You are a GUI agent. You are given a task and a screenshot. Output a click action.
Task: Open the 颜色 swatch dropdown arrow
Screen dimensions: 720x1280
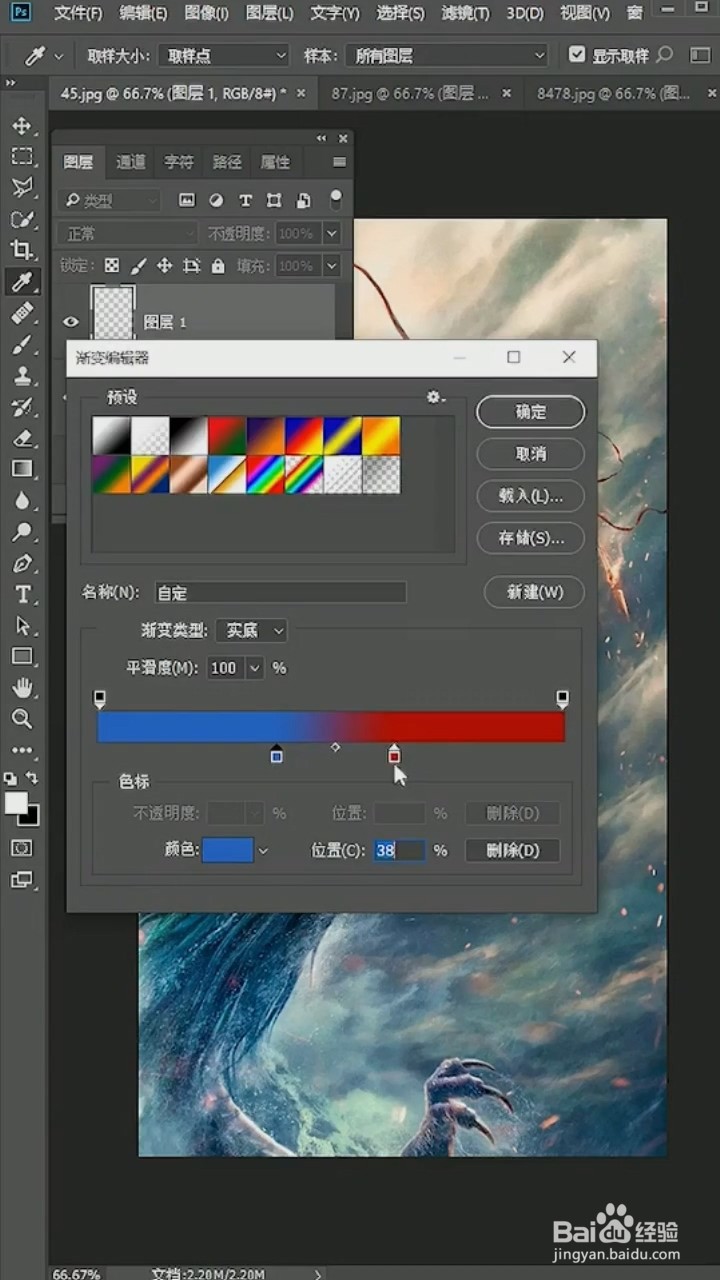(x=264, y=851)
